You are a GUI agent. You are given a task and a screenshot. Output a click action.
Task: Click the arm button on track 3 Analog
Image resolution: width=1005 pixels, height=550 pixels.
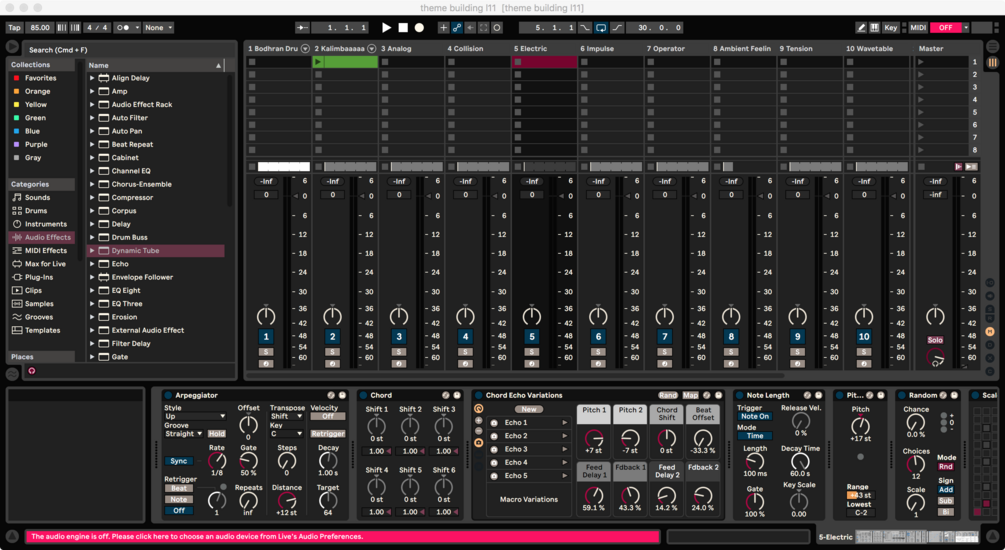[399, 364]
